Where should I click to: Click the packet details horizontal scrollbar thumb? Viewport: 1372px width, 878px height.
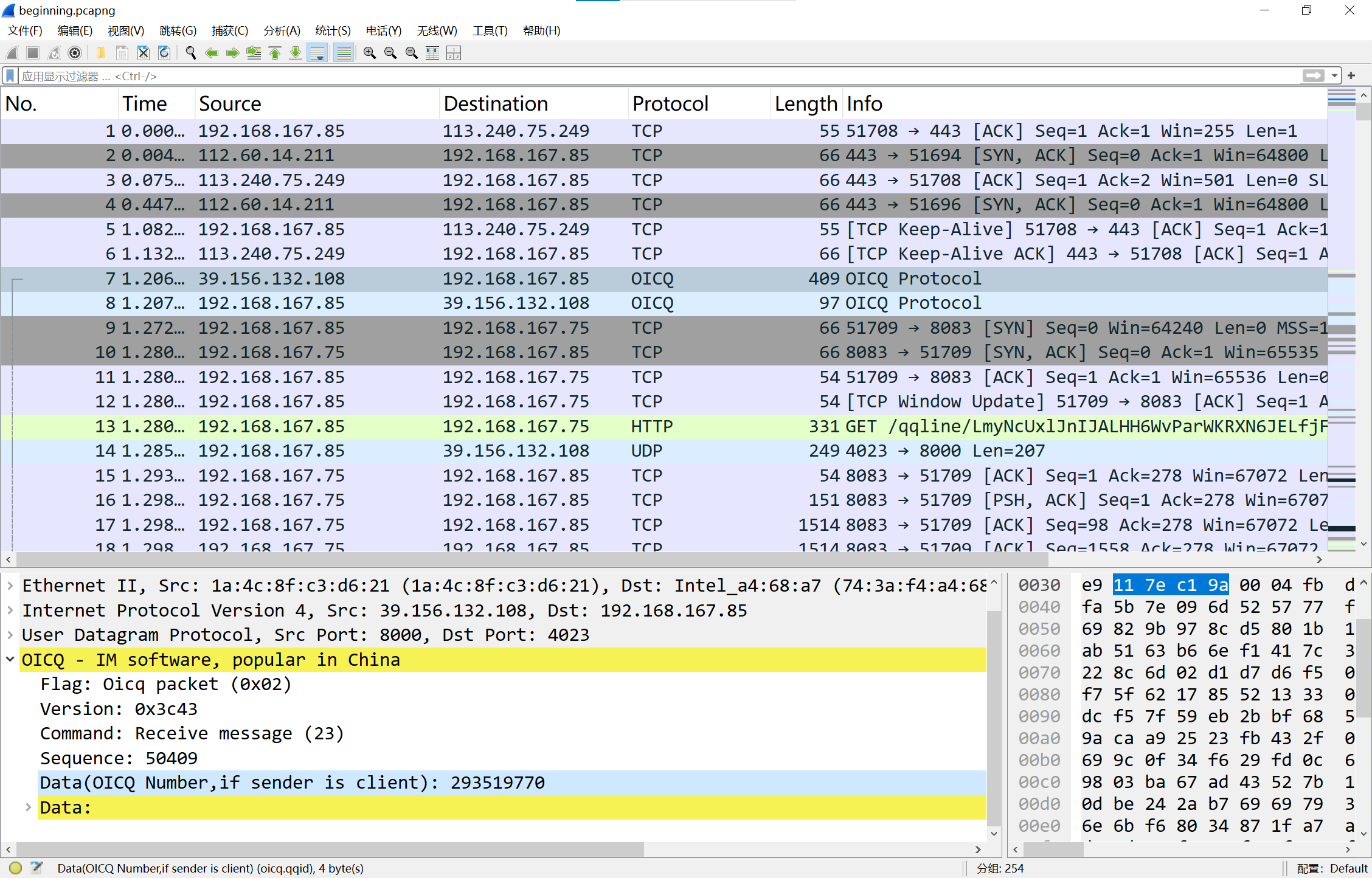click(330, 849)
